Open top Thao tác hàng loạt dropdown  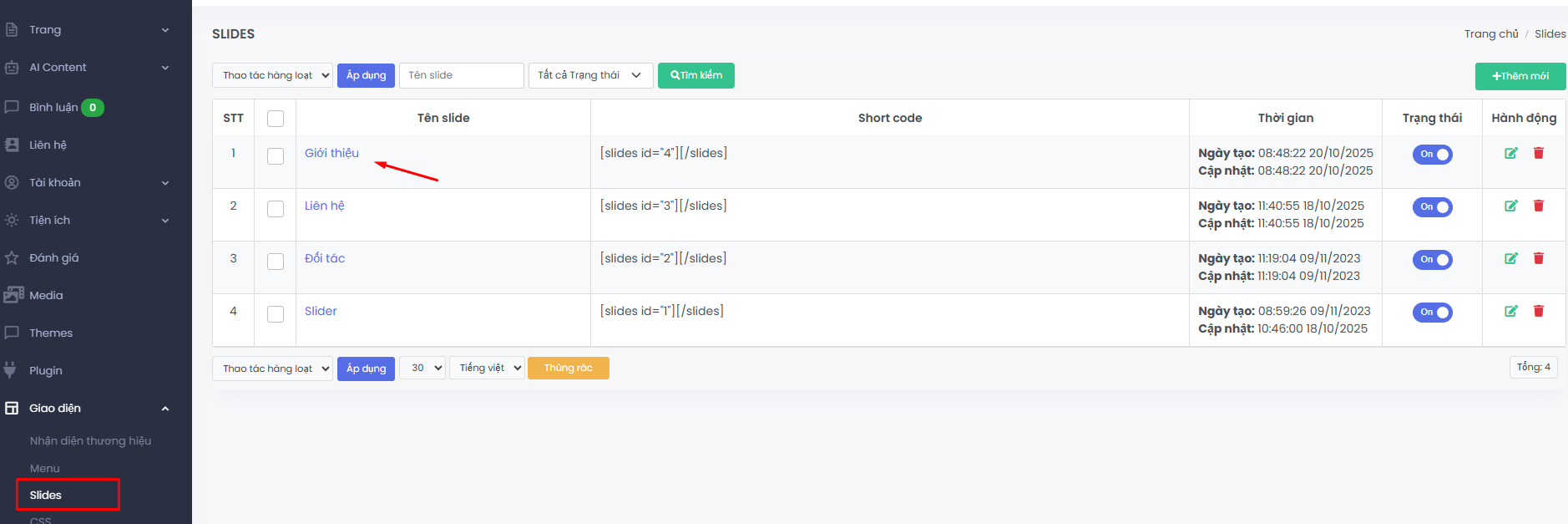point(272,75)
